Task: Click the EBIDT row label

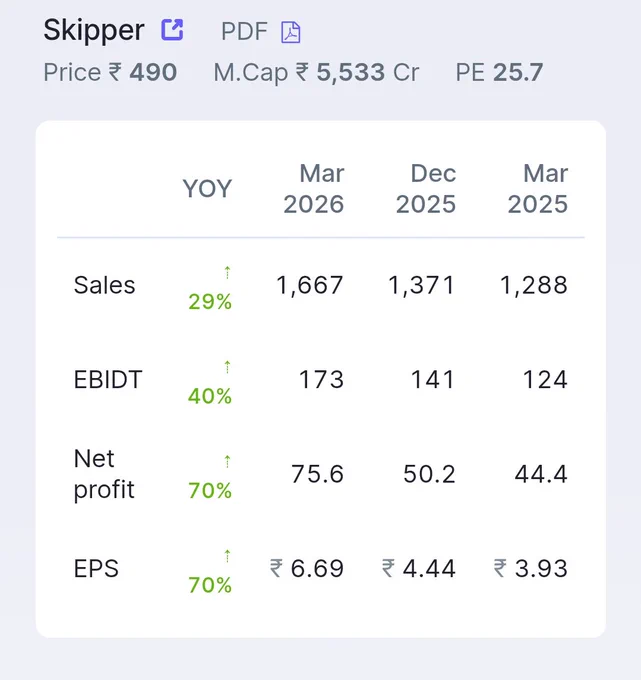Action: click(x=108, y=379)
